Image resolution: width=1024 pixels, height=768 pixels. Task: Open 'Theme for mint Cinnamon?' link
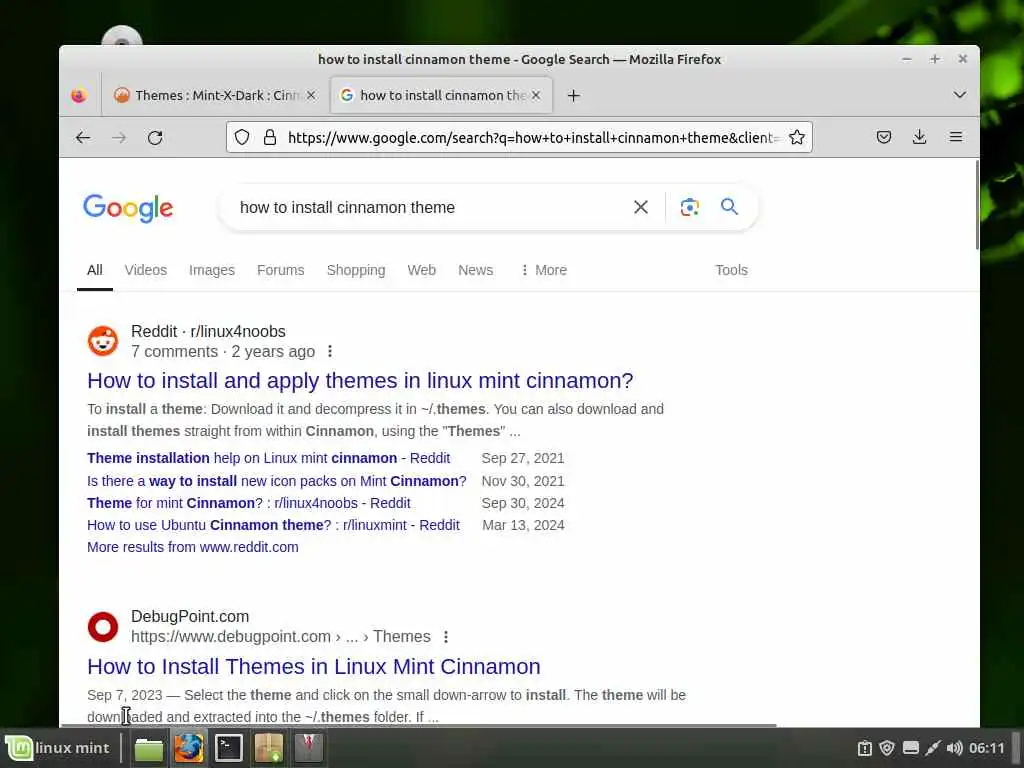[249, 504]
